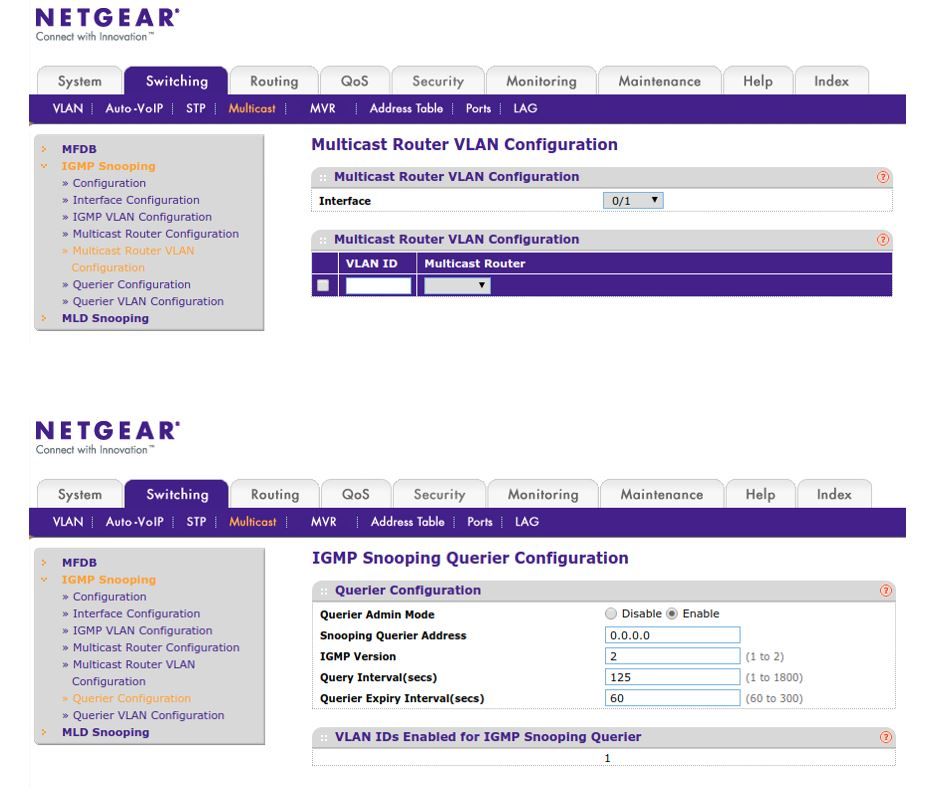Viewport: 929px width, 798px height.
Task: Click the Querier Expiry Interval field
Action: click(x=673, y=698)
